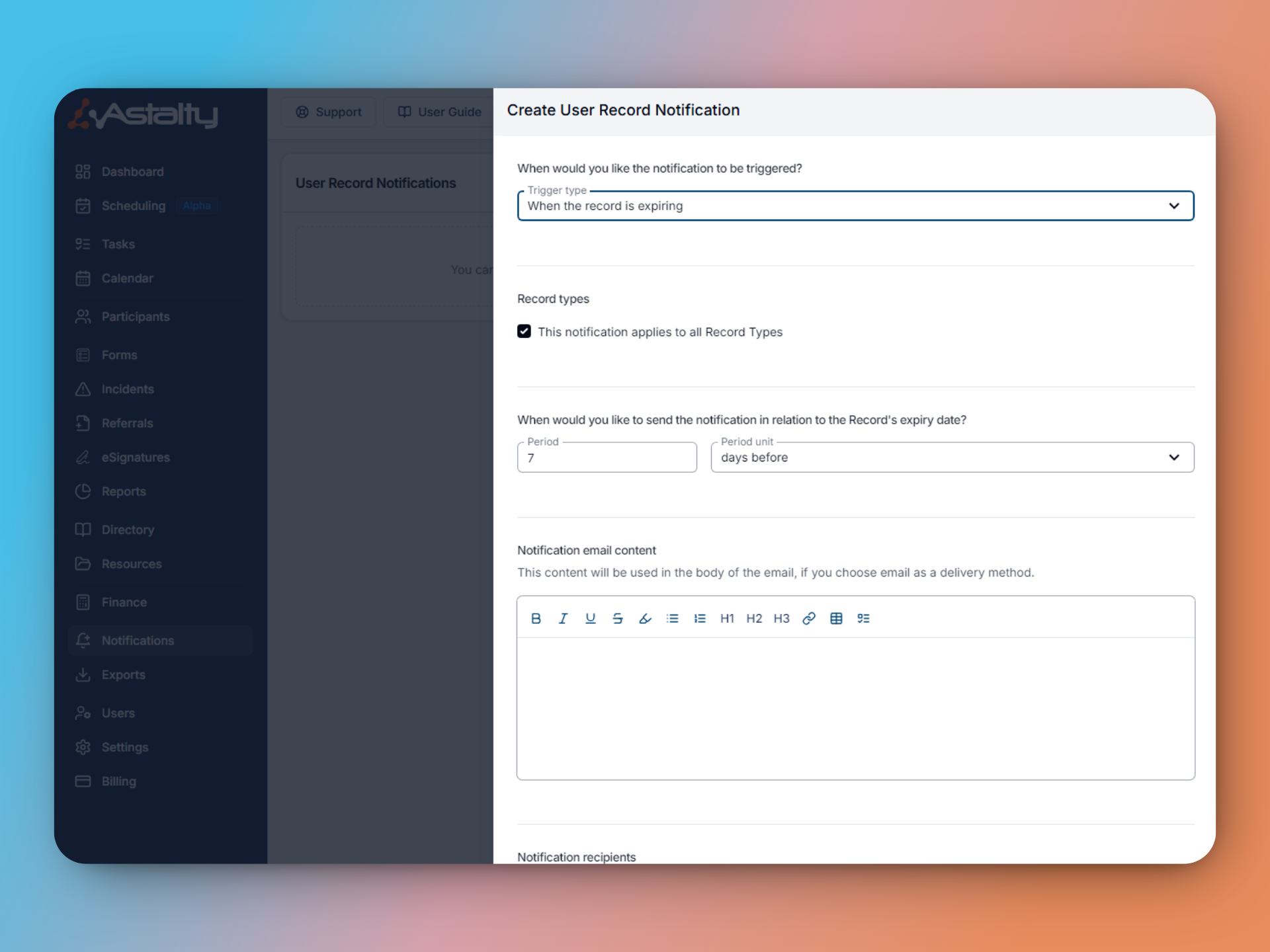1270x952 pixels.
Task: Insert a table into email content
Action: pos(836,618)
